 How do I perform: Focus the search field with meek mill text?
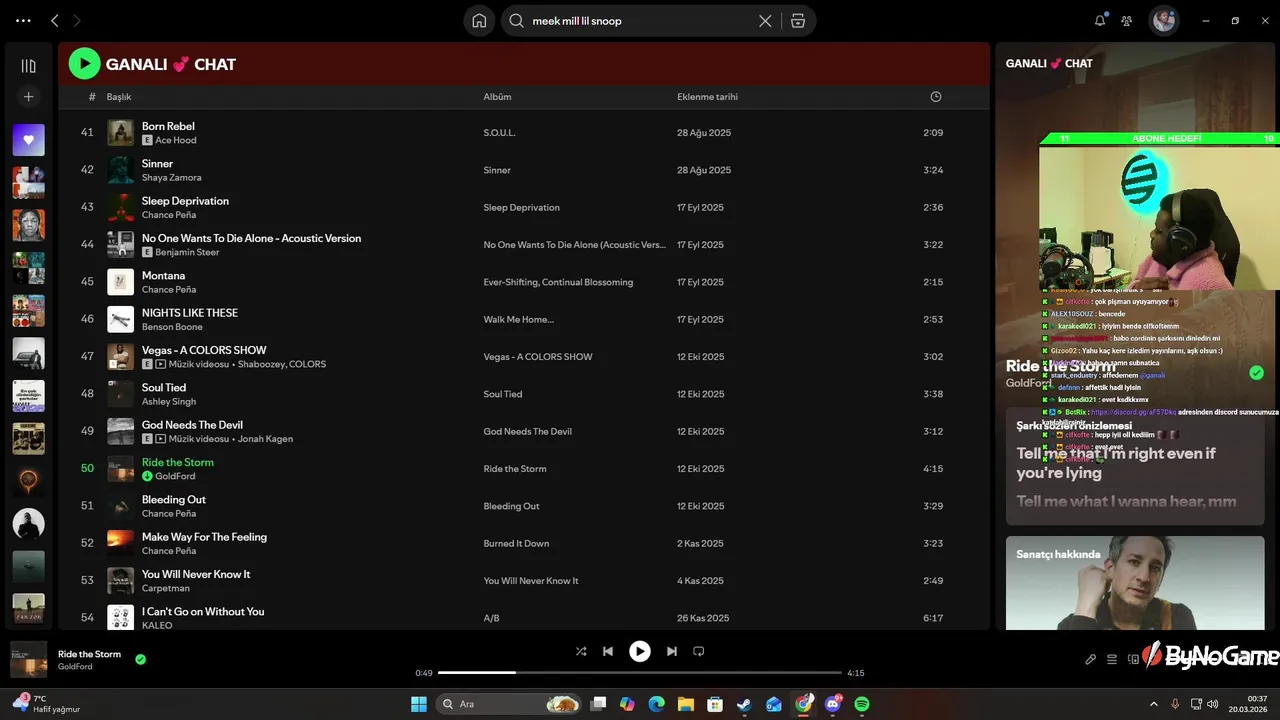pos(640,21)
